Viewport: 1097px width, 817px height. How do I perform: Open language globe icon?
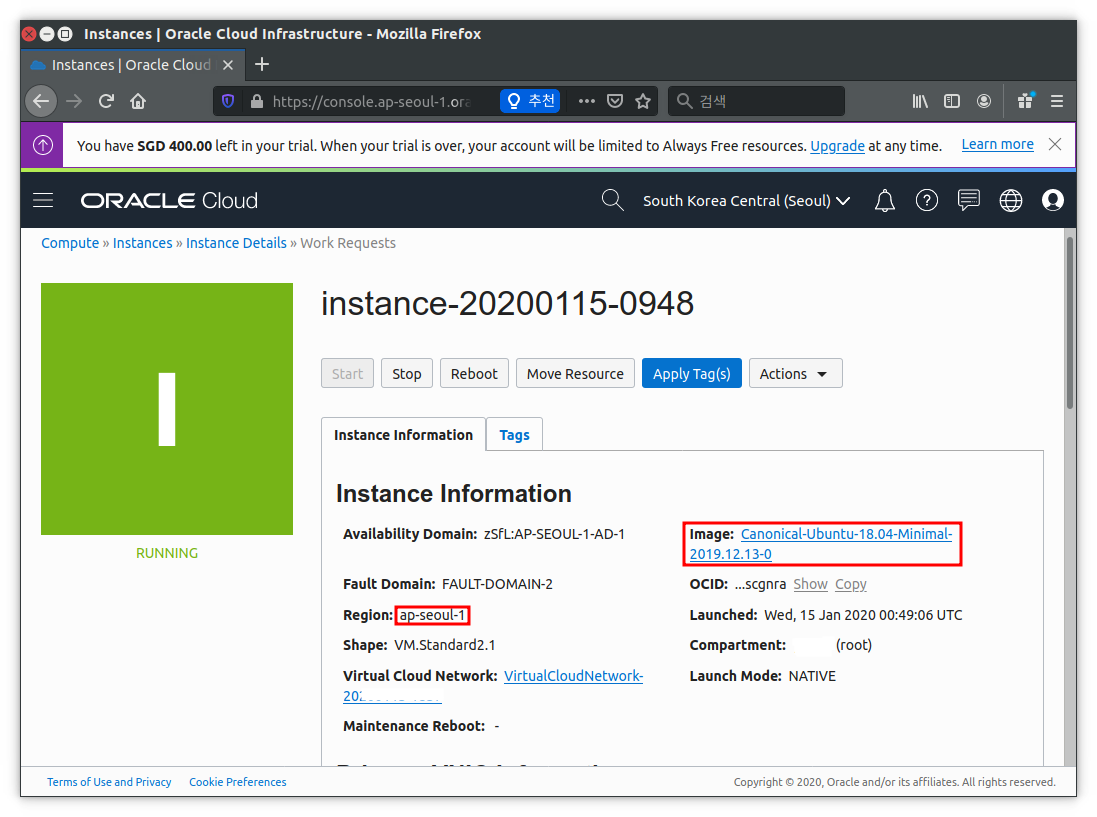pyautogui.click(x=1010, y=201)
